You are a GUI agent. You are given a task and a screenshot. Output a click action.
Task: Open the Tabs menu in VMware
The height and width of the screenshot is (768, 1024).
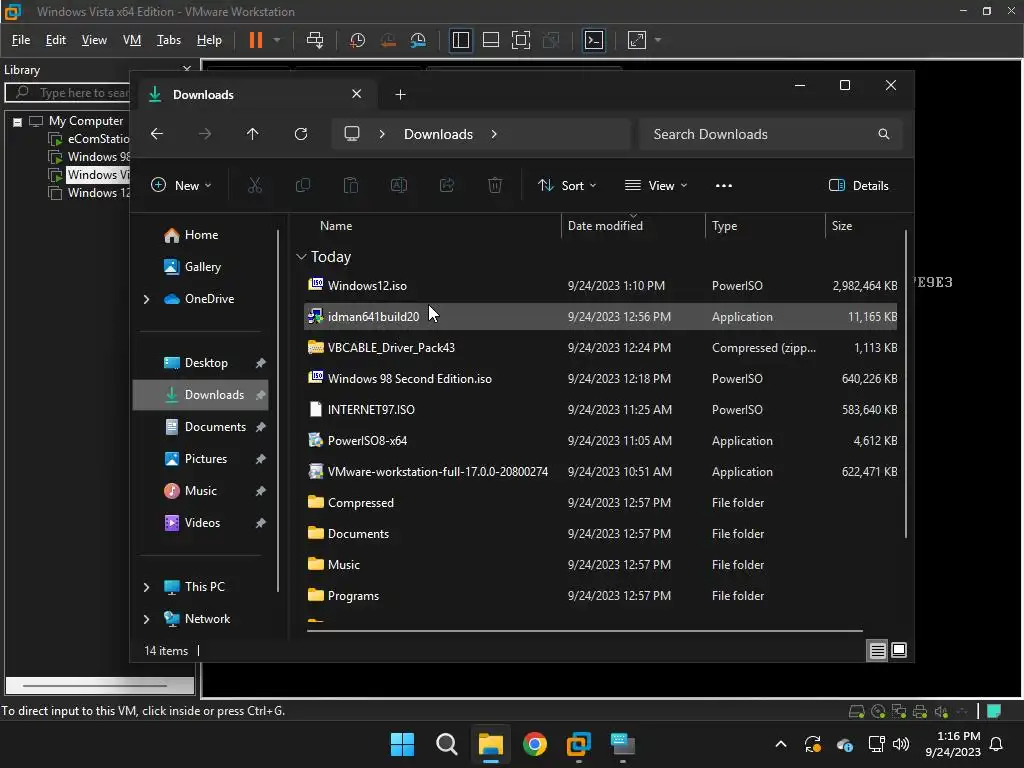click(168, 40)
